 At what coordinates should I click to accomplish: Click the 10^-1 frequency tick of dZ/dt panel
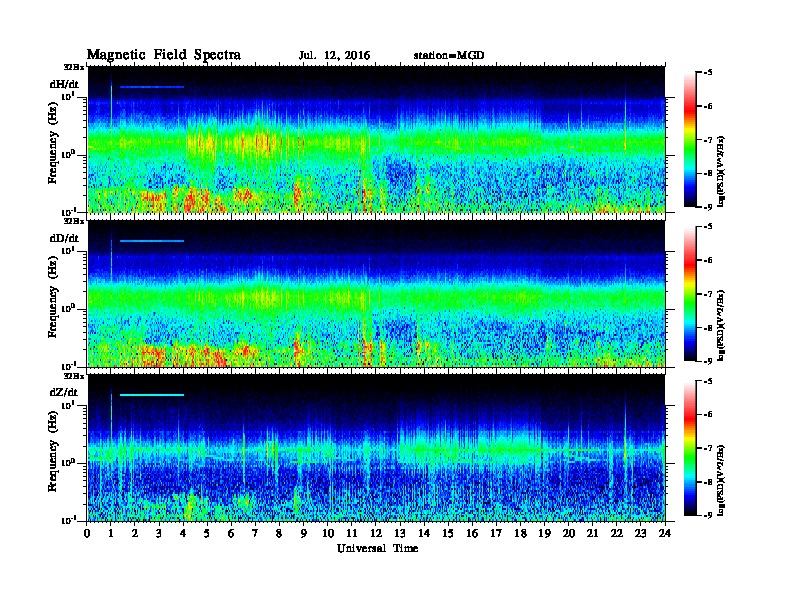tap(68, 520)
